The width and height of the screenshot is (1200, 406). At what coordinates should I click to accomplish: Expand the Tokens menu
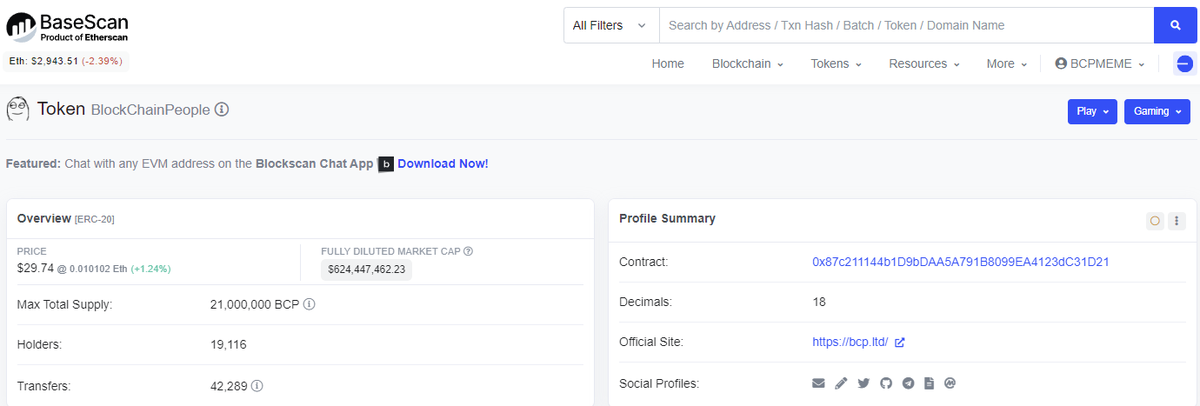coord(836,64)
